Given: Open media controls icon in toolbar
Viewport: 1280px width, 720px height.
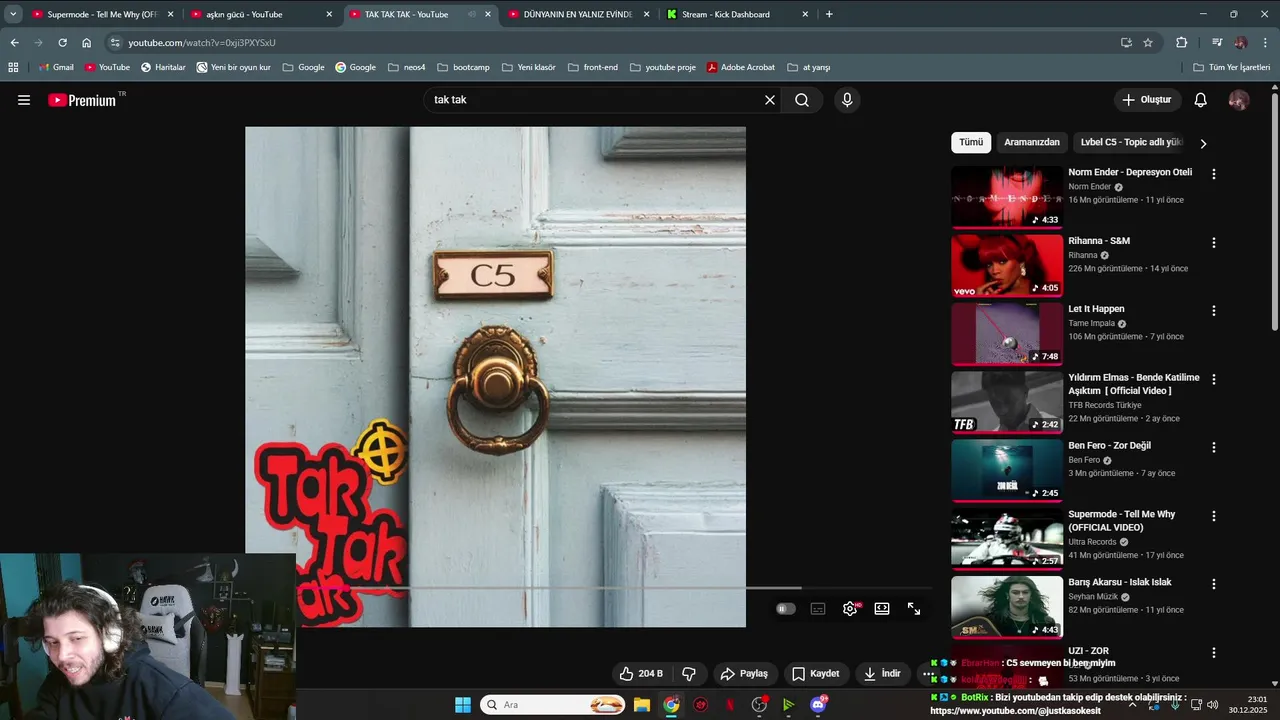Looking at the screenshot, I should click(1216, 43).
